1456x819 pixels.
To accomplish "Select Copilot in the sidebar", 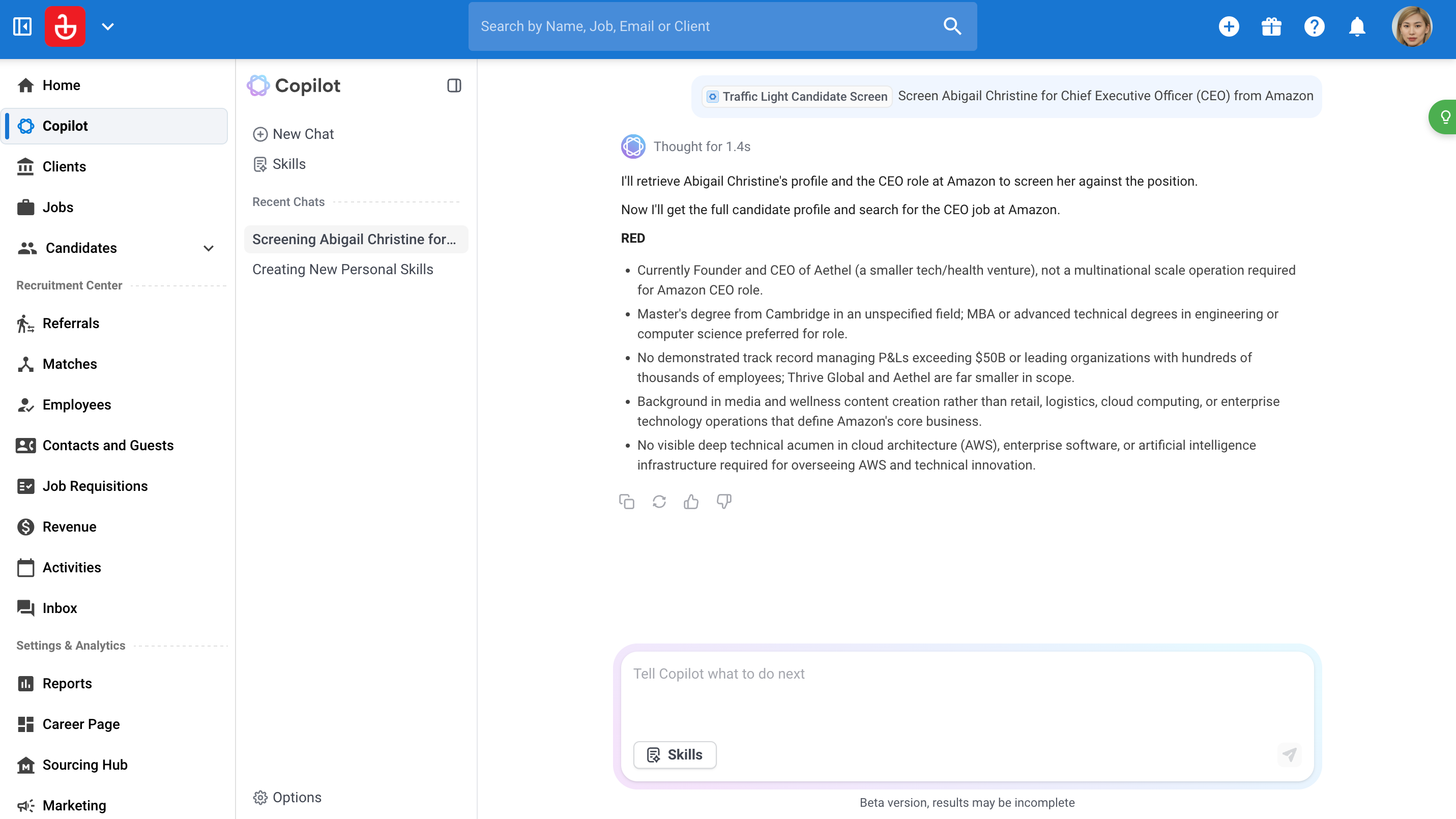I will 115,126.
